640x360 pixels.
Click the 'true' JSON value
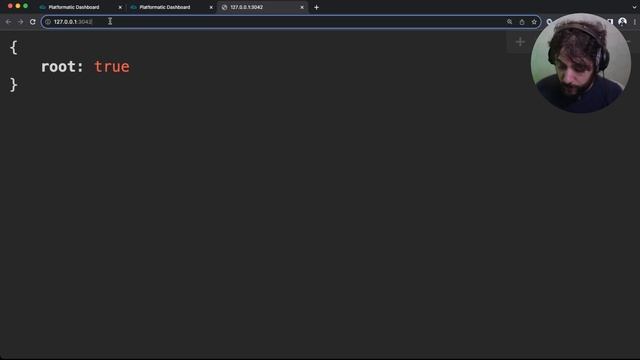pyautogui.click(x=112, y=67)
